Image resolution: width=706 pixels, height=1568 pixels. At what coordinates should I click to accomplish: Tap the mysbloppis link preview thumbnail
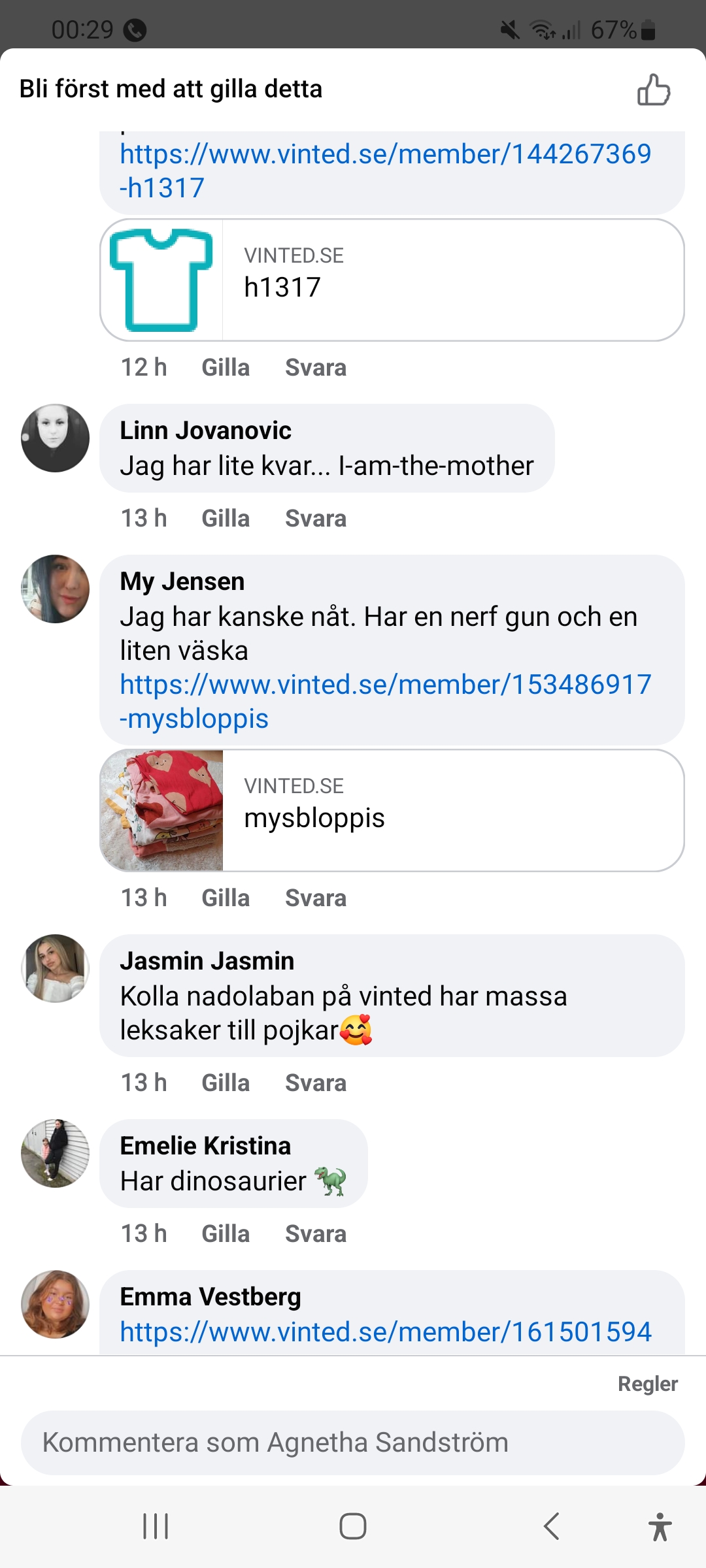[x=162, y=811]
